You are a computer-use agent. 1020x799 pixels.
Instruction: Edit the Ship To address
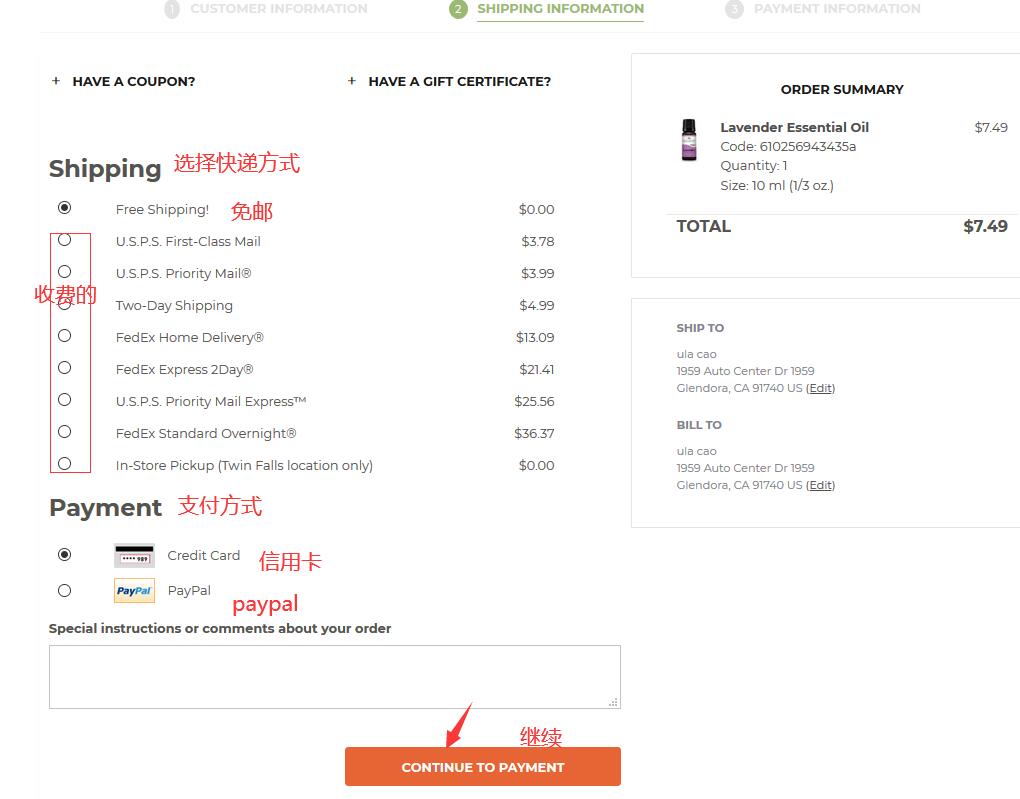[820, 388]
